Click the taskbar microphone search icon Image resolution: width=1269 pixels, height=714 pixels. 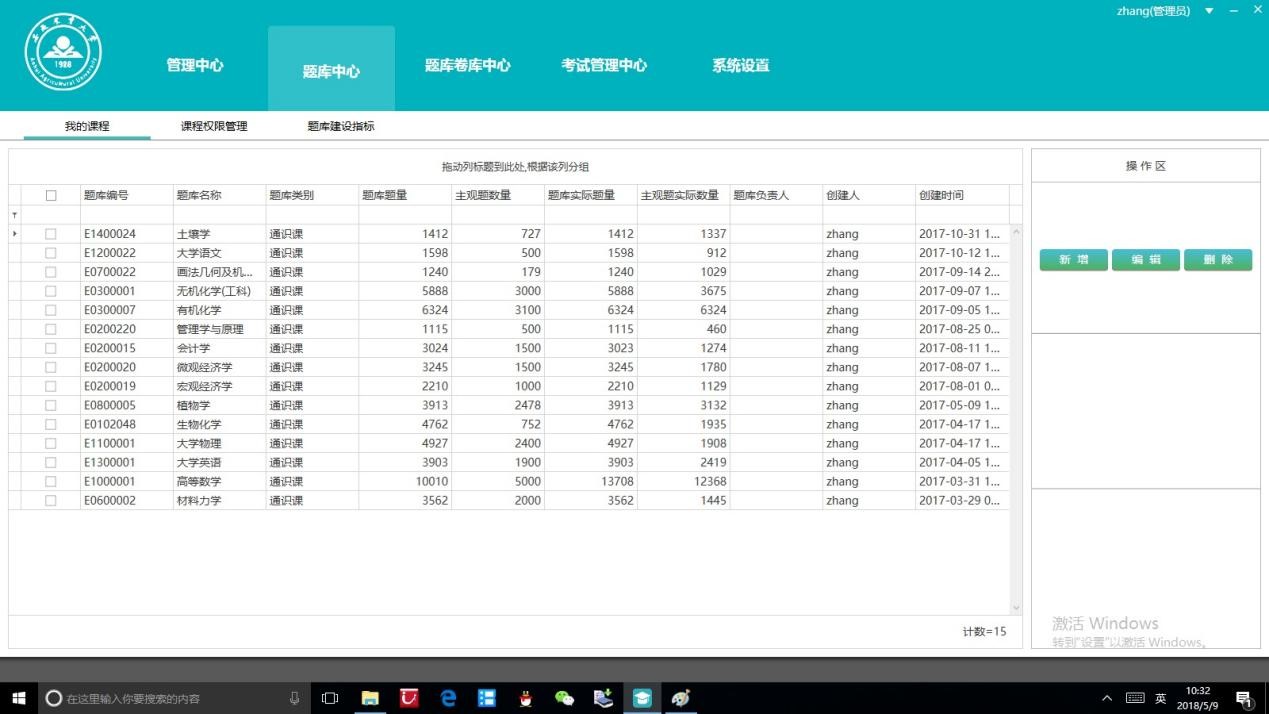[x=294, y=698]
